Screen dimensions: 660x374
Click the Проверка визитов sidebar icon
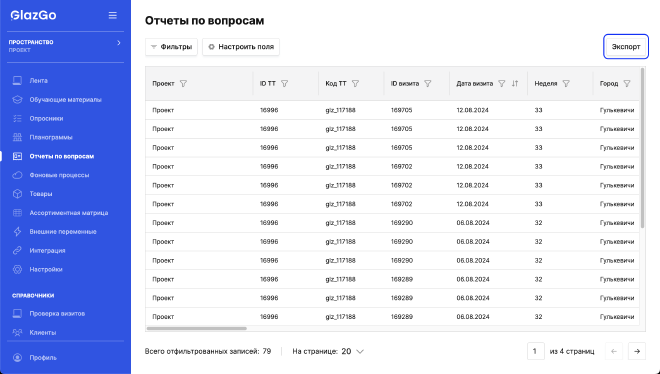click(x=17, y=313)
